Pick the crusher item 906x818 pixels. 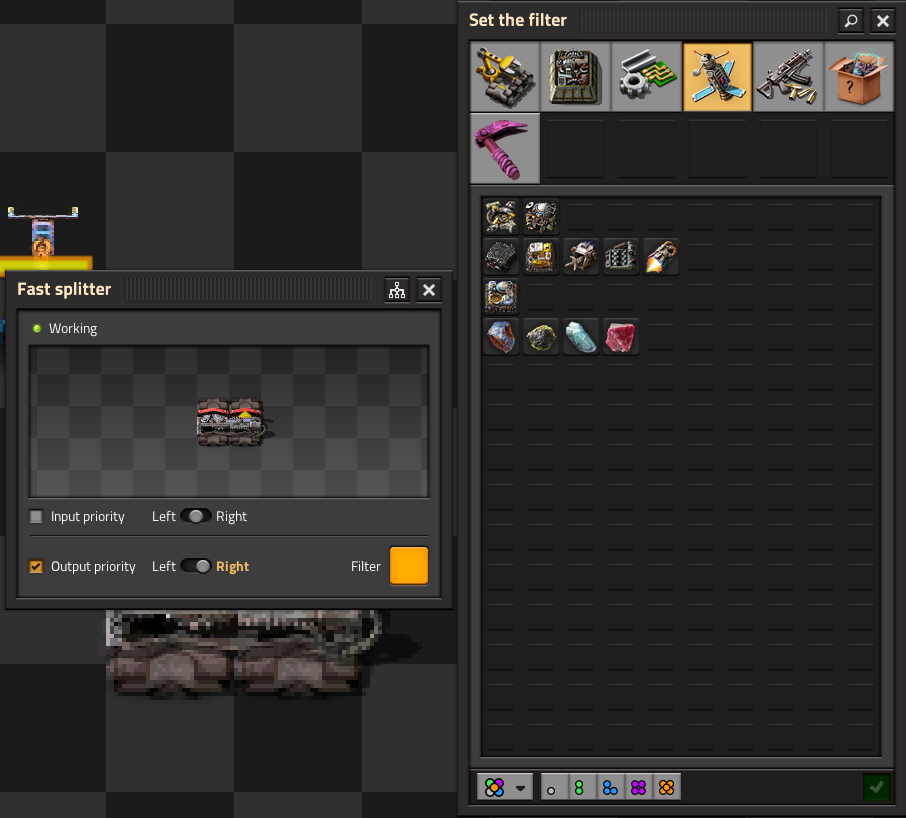(x=621, y=256)
